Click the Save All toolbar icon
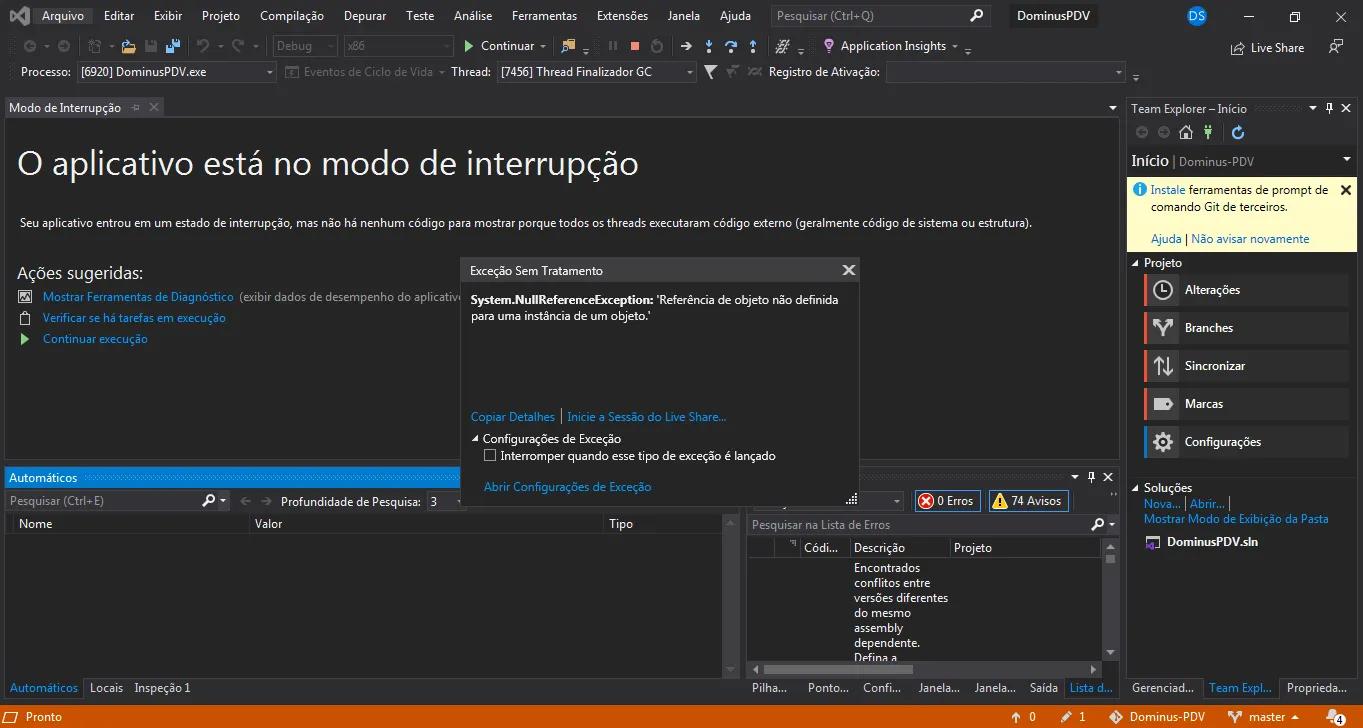This screenshot has width=1363, height=728. pyautogui.click(x=172, y=46)
